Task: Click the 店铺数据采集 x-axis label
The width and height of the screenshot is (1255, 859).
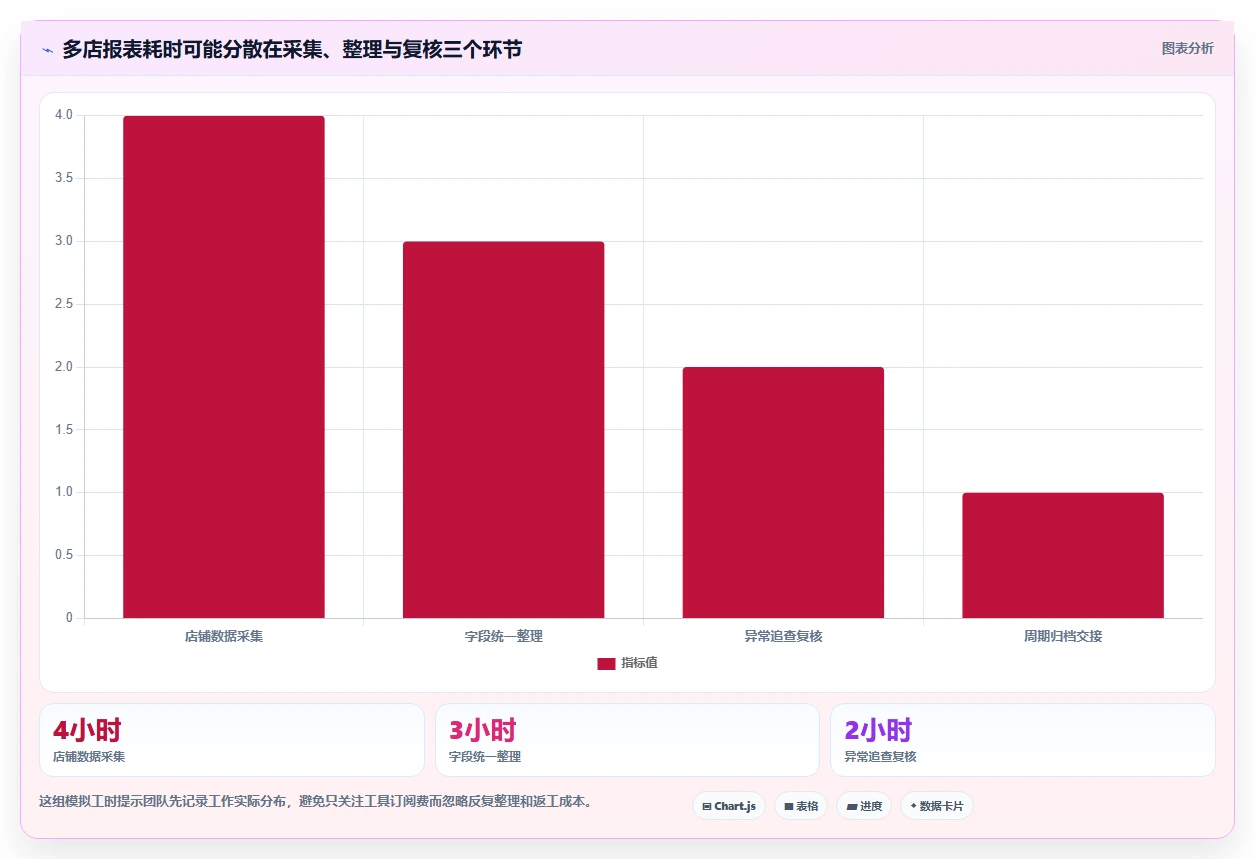Action: click(x=224, y=636)
